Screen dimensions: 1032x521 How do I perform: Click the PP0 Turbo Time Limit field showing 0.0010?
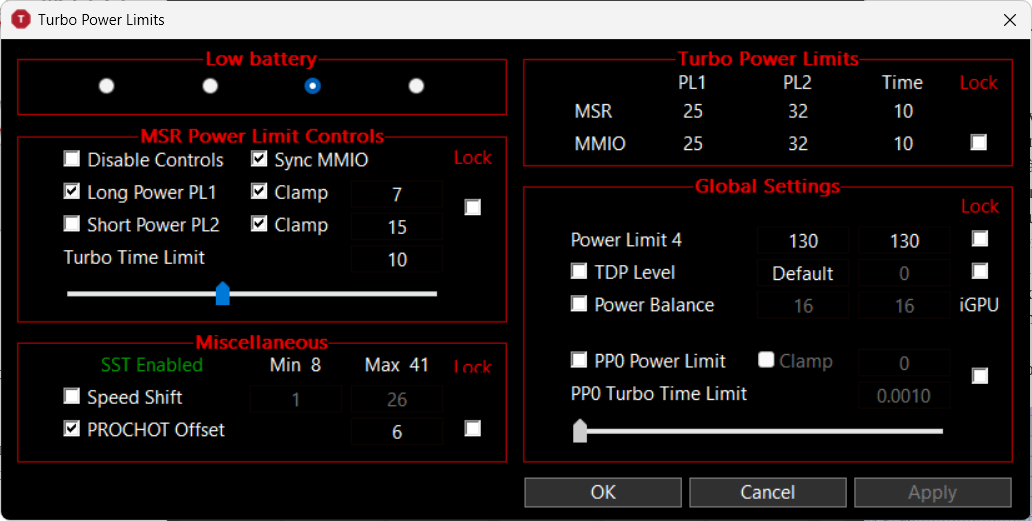[904, 395]
